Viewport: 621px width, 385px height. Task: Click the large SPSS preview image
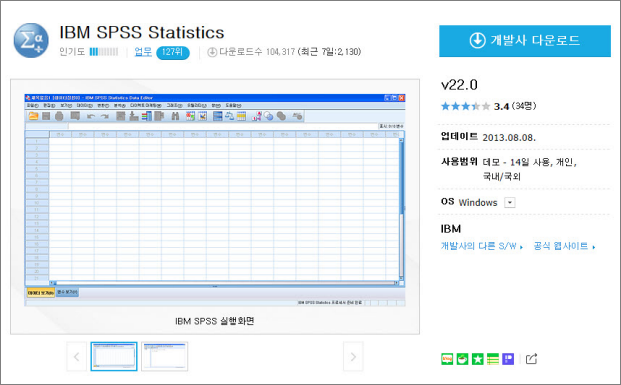pos(215,200)
